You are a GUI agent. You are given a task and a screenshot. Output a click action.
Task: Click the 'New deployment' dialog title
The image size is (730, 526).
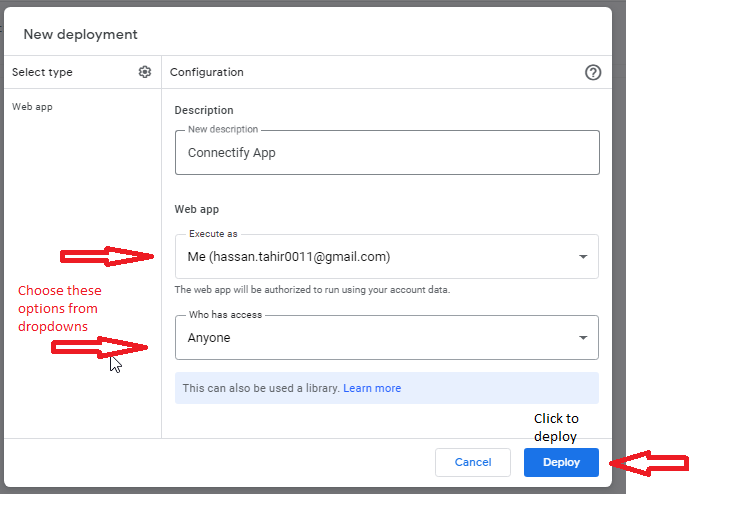pyautogui.click(x=81, y=34)
